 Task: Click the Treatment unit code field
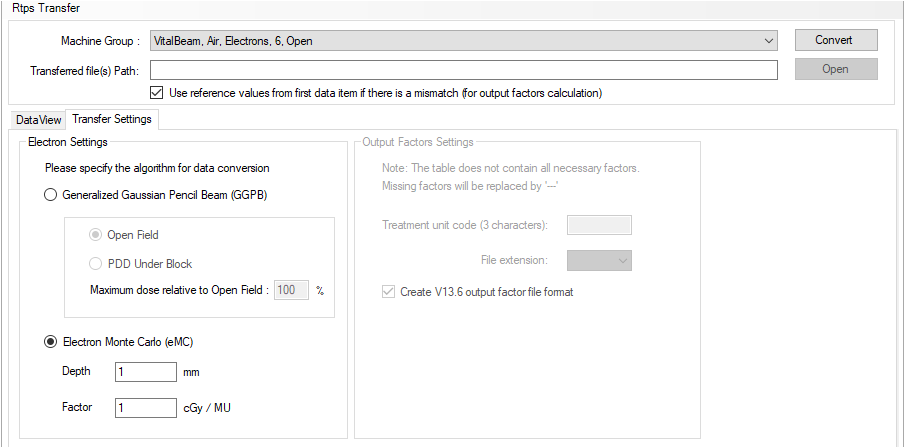point(599,225)
